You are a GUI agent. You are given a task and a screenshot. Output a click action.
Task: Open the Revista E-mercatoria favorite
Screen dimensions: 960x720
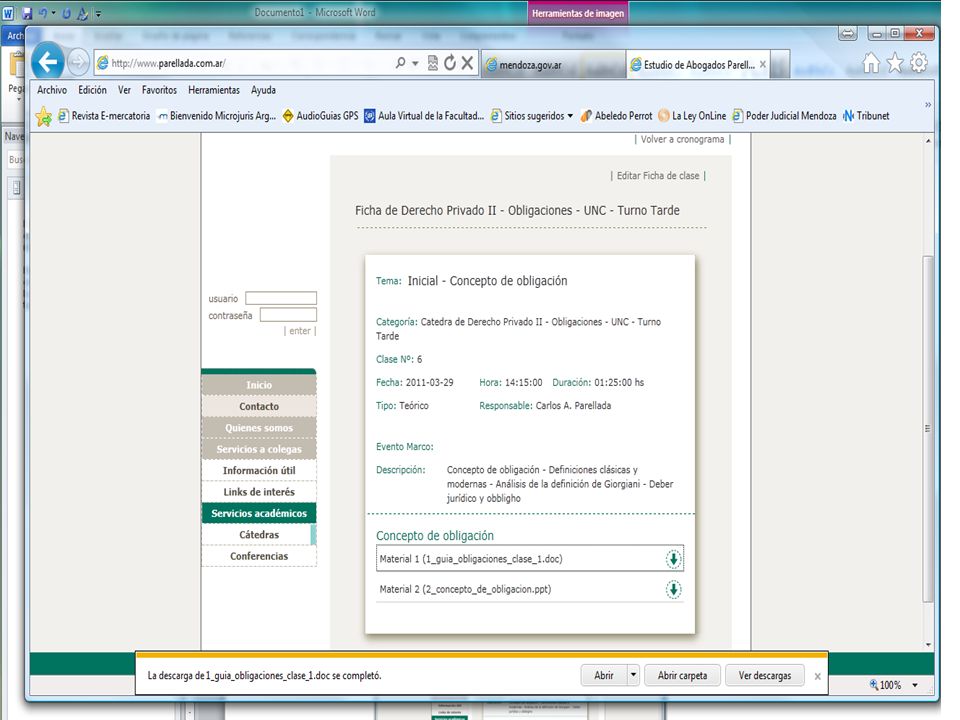(x=104, y=116)
